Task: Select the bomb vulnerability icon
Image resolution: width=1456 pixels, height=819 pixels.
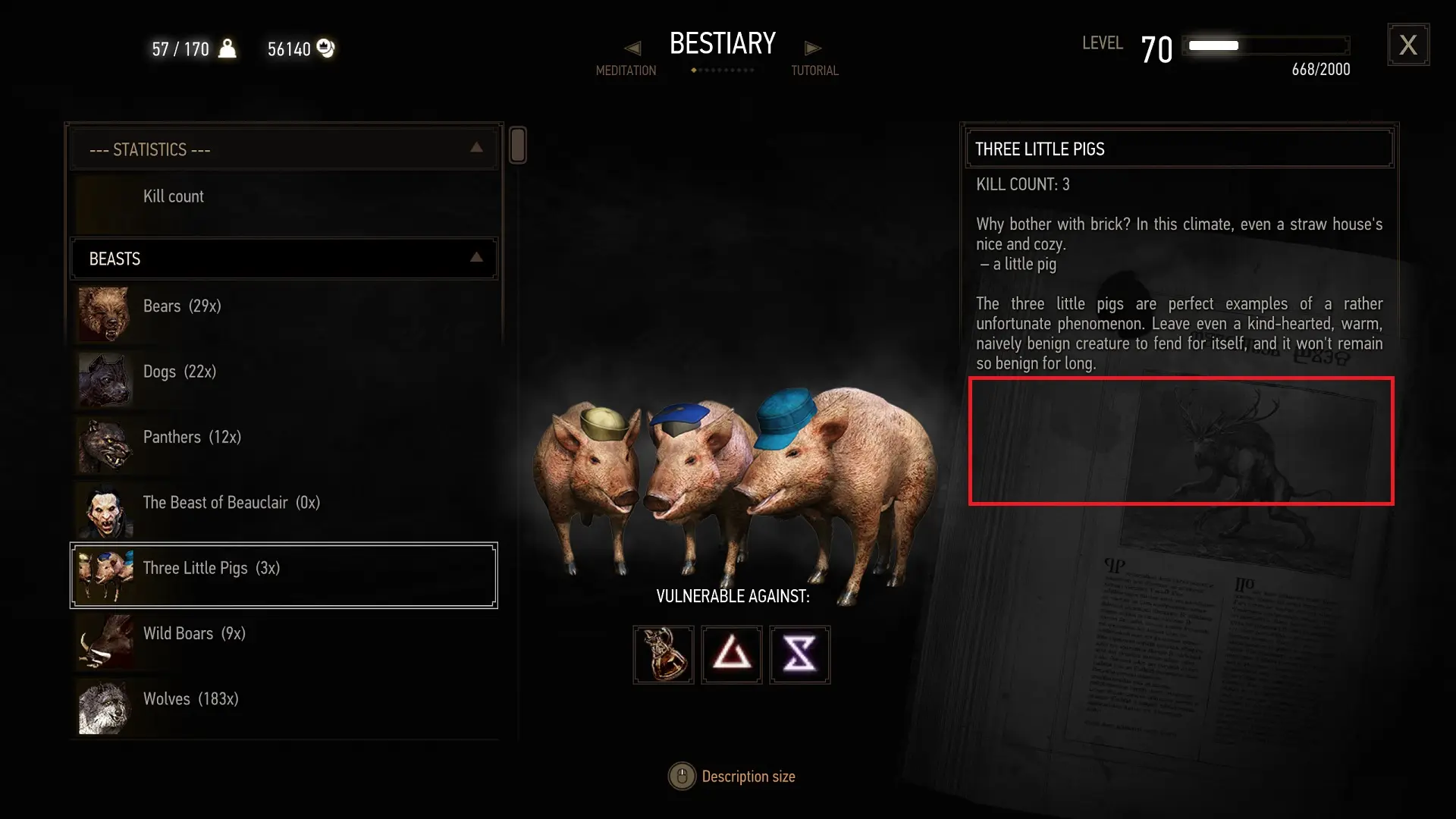Action: coord(664,654)
